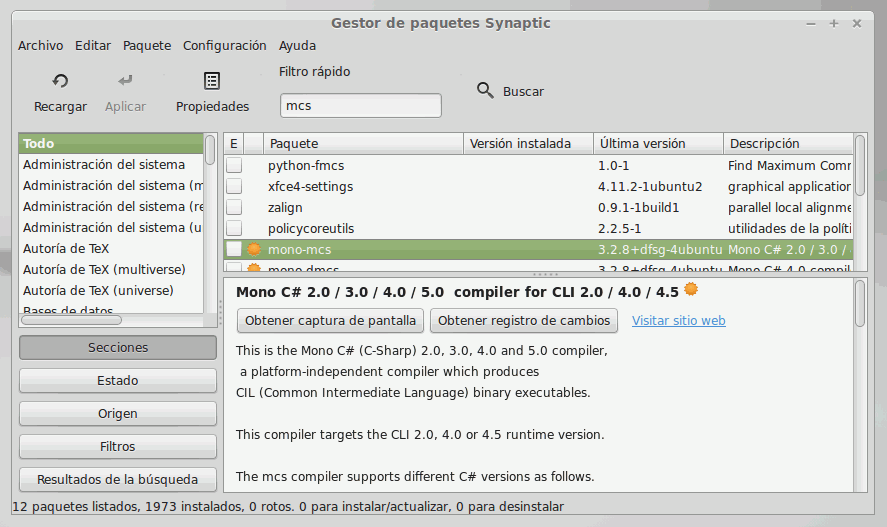Select Autoría de TeX (multiverse) section
The height and width of the screenshot is (527, 887).
click(x=111, y=269)
